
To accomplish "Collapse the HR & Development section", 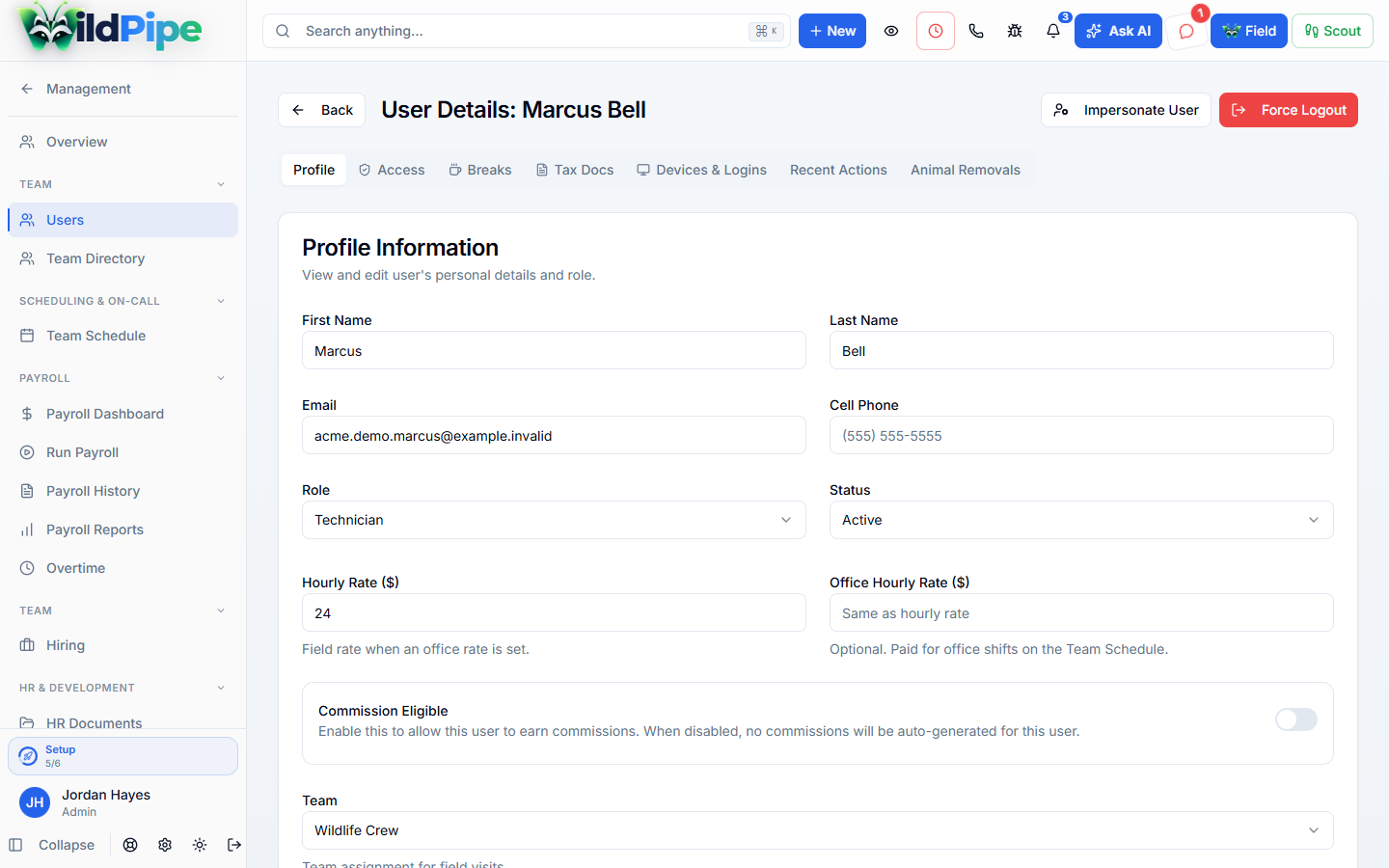I will 123,688.
